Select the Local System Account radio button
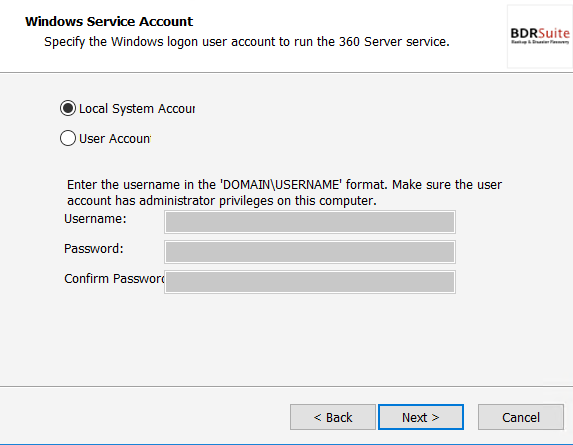This screenshot has height=445, width=573. 68,109
